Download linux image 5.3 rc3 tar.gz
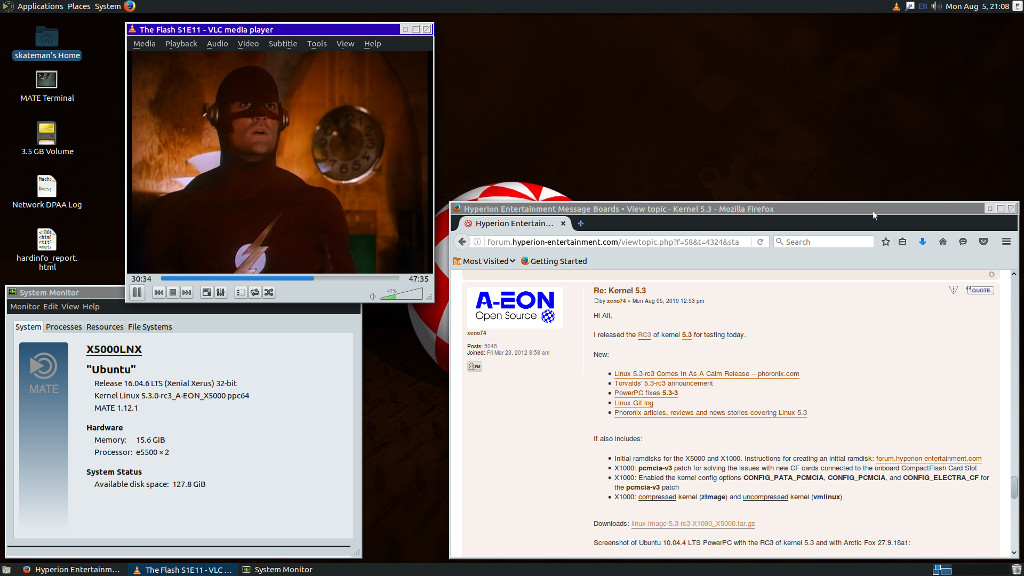Image resolution: width=1024 pixels, height=576 pixels. click(693, 524)
